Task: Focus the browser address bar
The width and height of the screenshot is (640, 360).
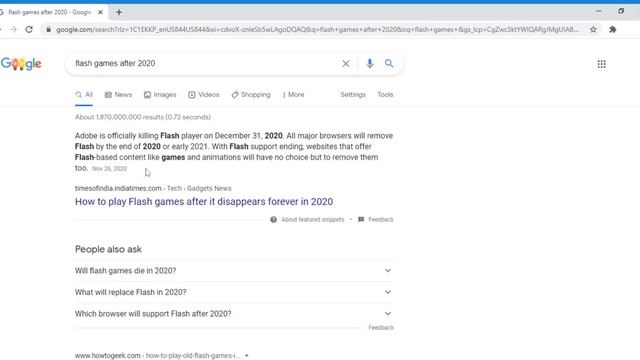Action: point(317,29)
